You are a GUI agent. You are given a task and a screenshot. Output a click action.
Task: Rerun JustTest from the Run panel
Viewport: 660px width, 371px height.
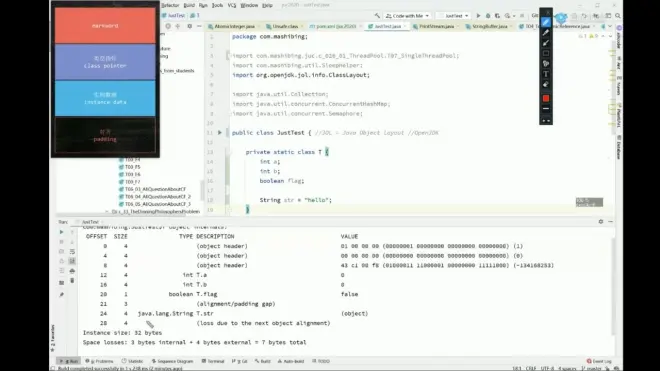coord(61,232)
